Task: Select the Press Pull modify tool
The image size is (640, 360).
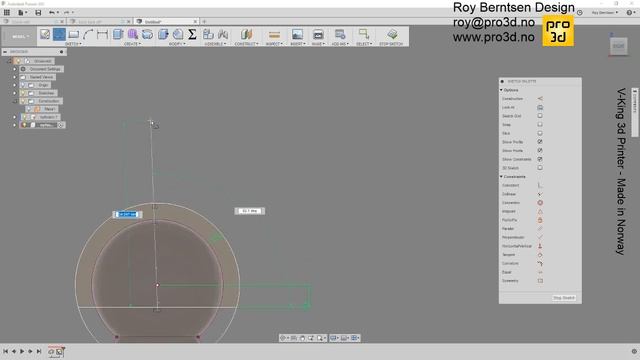Action: pyautogui.click(x=163, y=34)
